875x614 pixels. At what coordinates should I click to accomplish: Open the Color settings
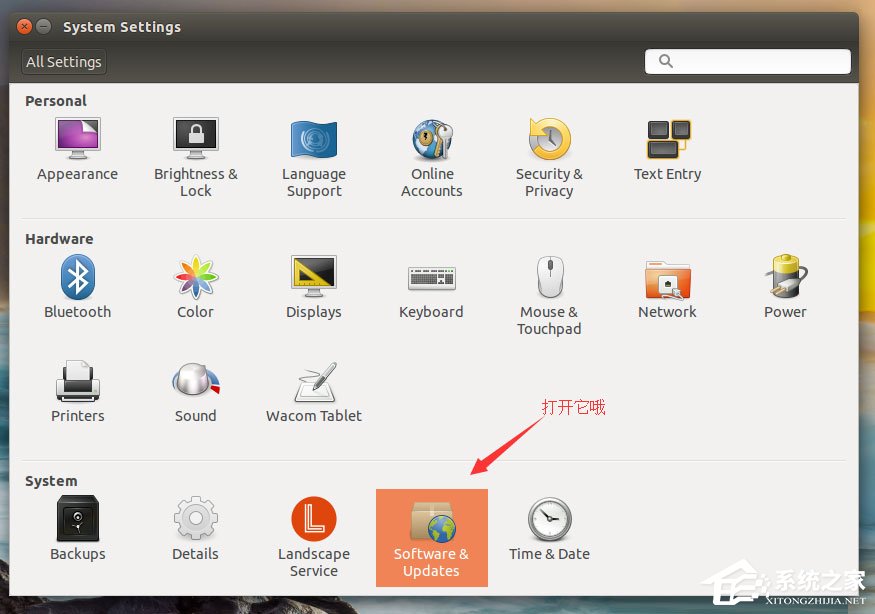click(x=195, y=285)
